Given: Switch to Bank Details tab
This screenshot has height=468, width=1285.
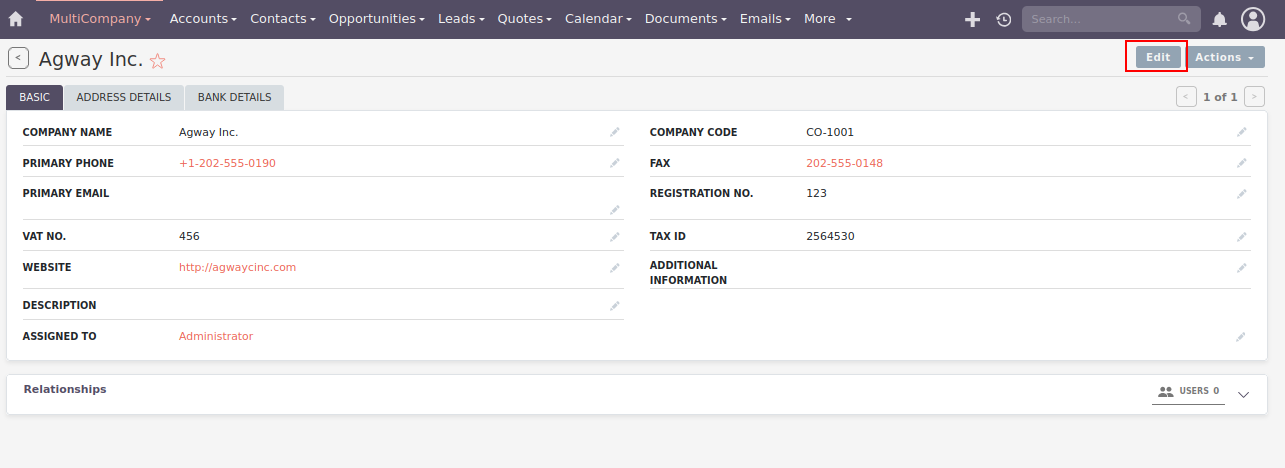Looking at the screenshot, I should (x=234, y=97).
